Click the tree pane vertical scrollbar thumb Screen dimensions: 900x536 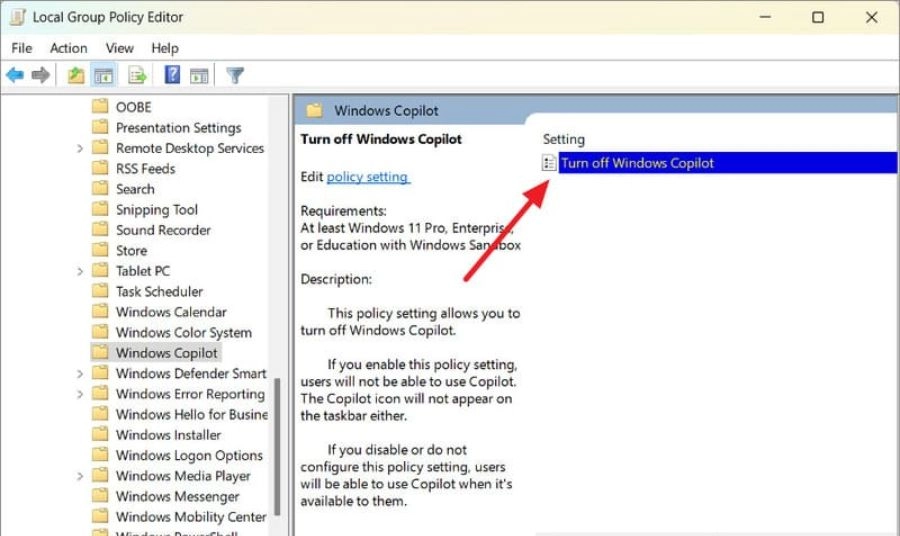click(277, 446)
